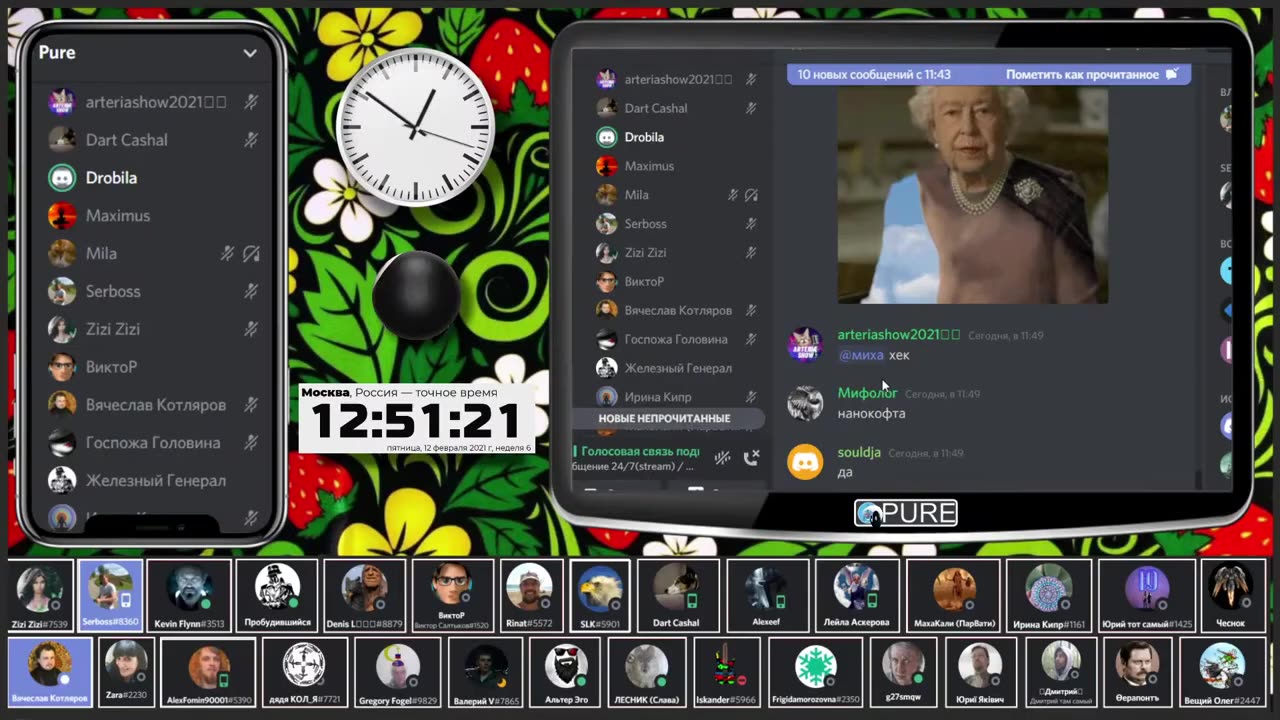The width and height of the screenshot is (1280, 720).
Task: Click Госпожа Головина avatar in monitor list
Action: 606,339
